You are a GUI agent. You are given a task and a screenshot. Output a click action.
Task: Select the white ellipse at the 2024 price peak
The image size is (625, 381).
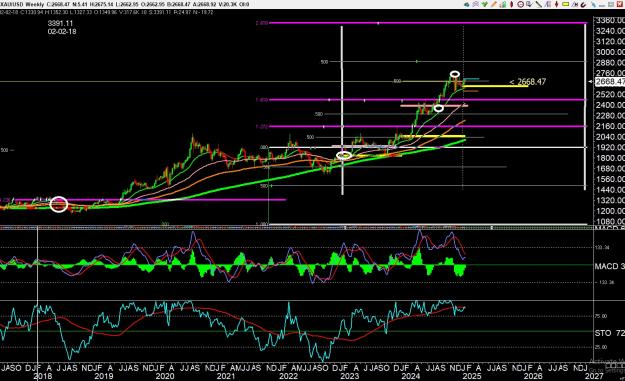tap(455, 74)
